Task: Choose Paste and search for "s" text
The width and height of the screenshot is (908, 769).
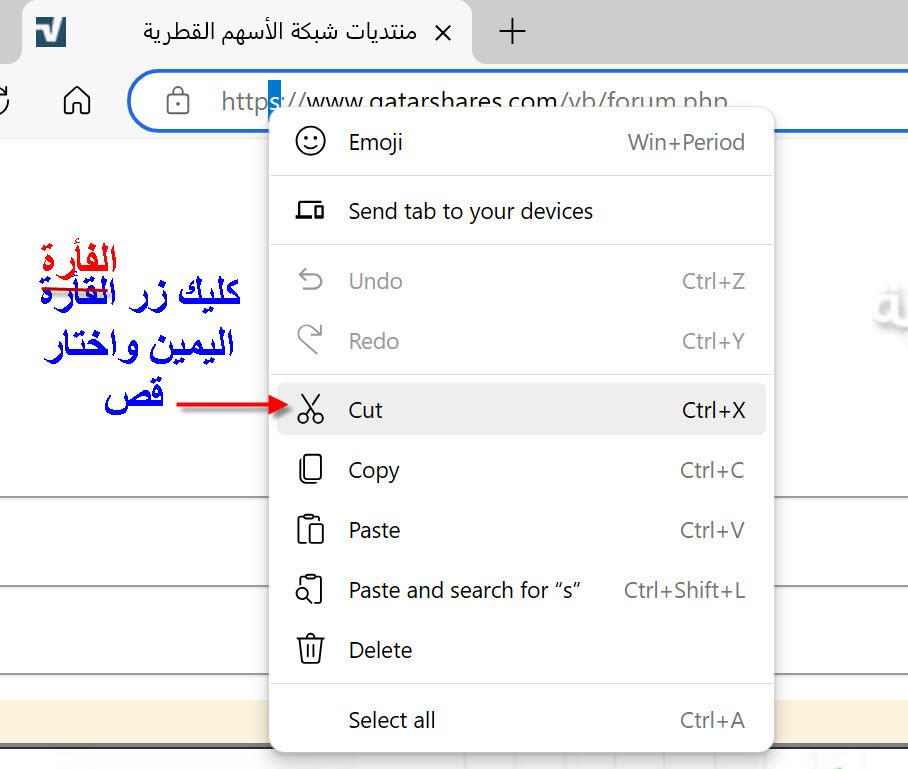Action: 464,590
